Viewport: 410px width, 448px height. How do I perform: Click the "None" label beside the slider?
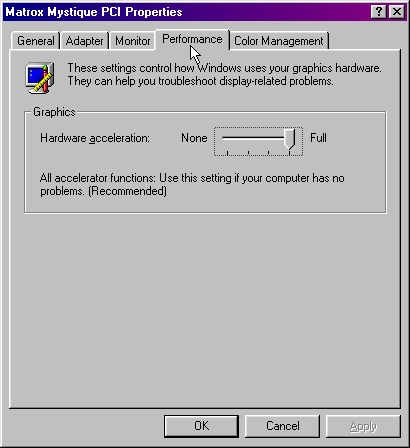[194, 138]
